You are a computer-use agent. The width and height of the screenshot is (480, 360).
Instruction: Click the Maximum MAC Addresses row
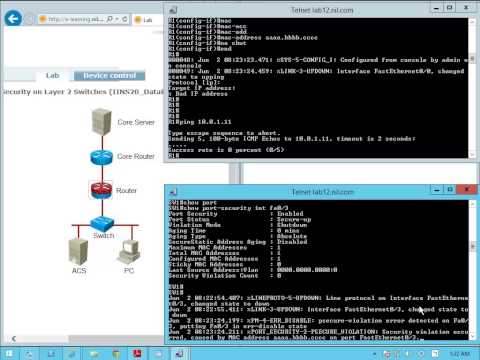pyautogui.click(x=224, y=248)
